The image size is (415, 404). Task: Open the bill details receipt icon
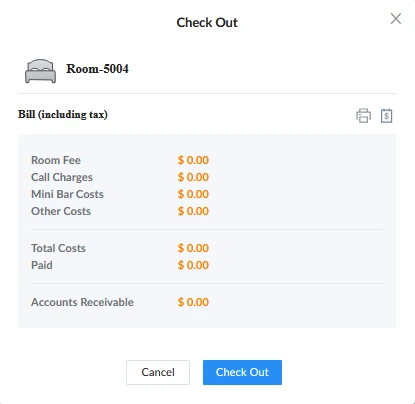pyautogui.click(x=386, y=116)
